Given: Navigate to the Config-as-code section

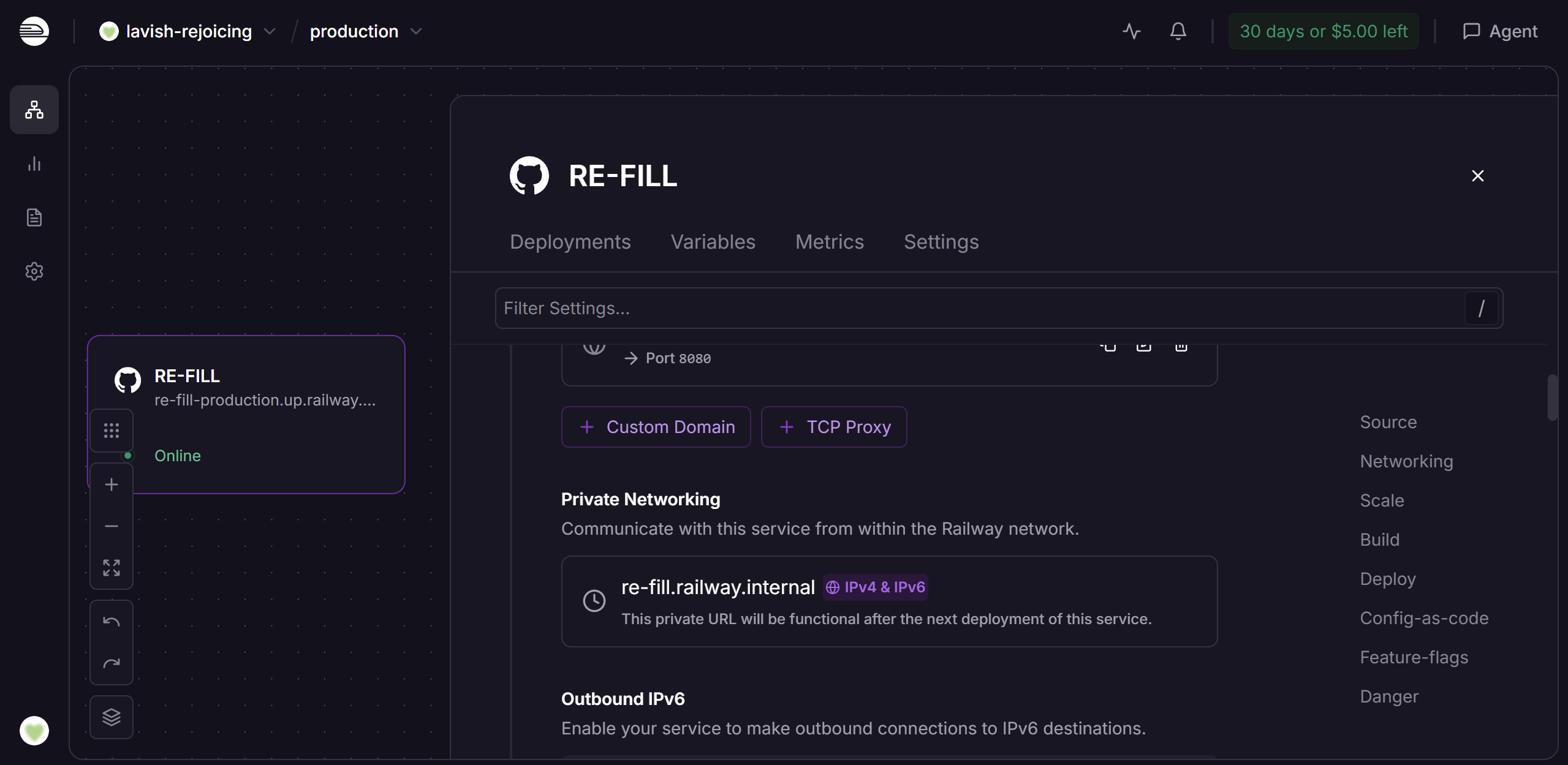Looking at the screenshot, I should (1425, 618).
